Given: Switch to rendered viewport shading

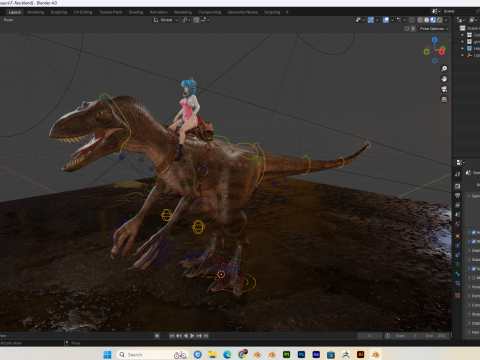Looking at the screenshot, I should (439, 20).
